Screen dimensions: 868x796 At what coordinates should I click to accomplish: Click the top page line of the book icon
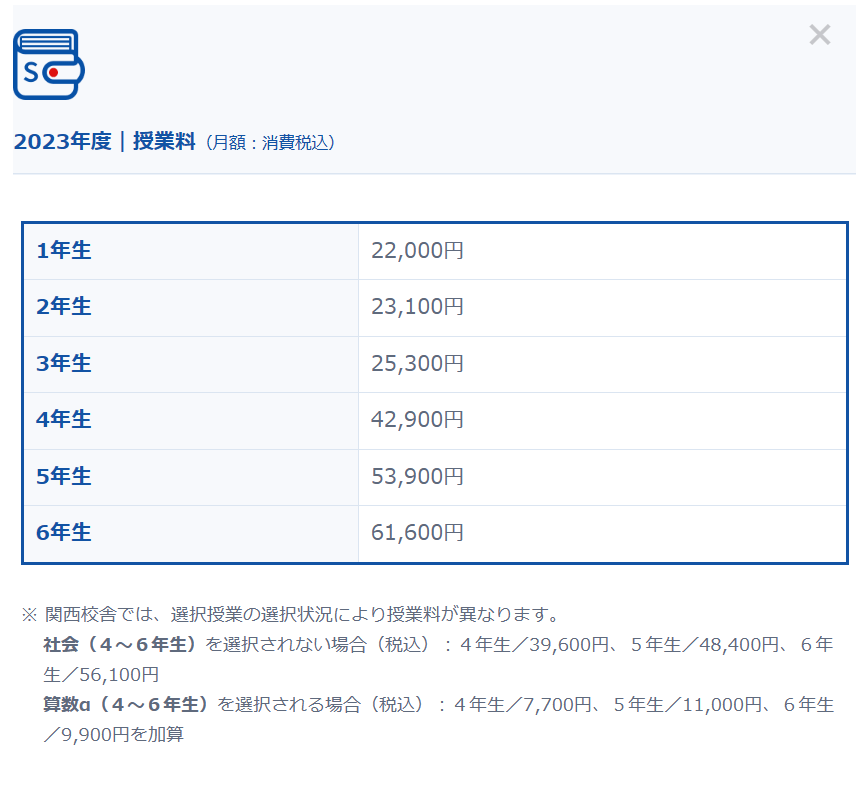45,37
